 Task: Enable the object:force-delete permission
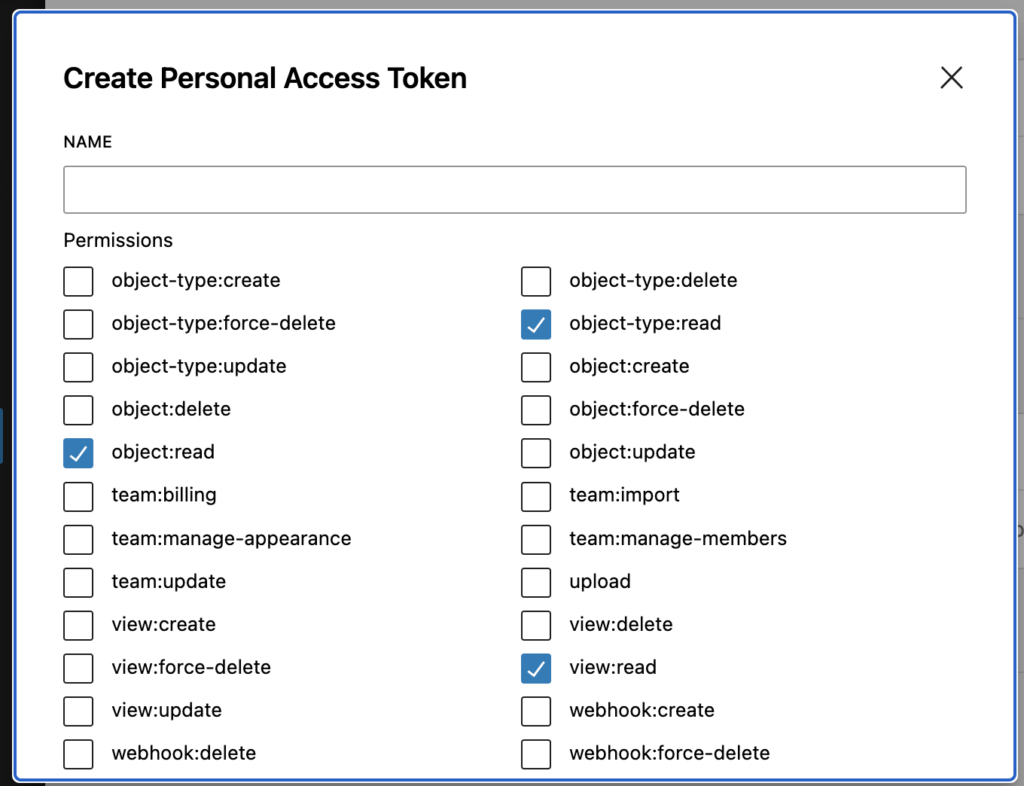click(536, 410)
